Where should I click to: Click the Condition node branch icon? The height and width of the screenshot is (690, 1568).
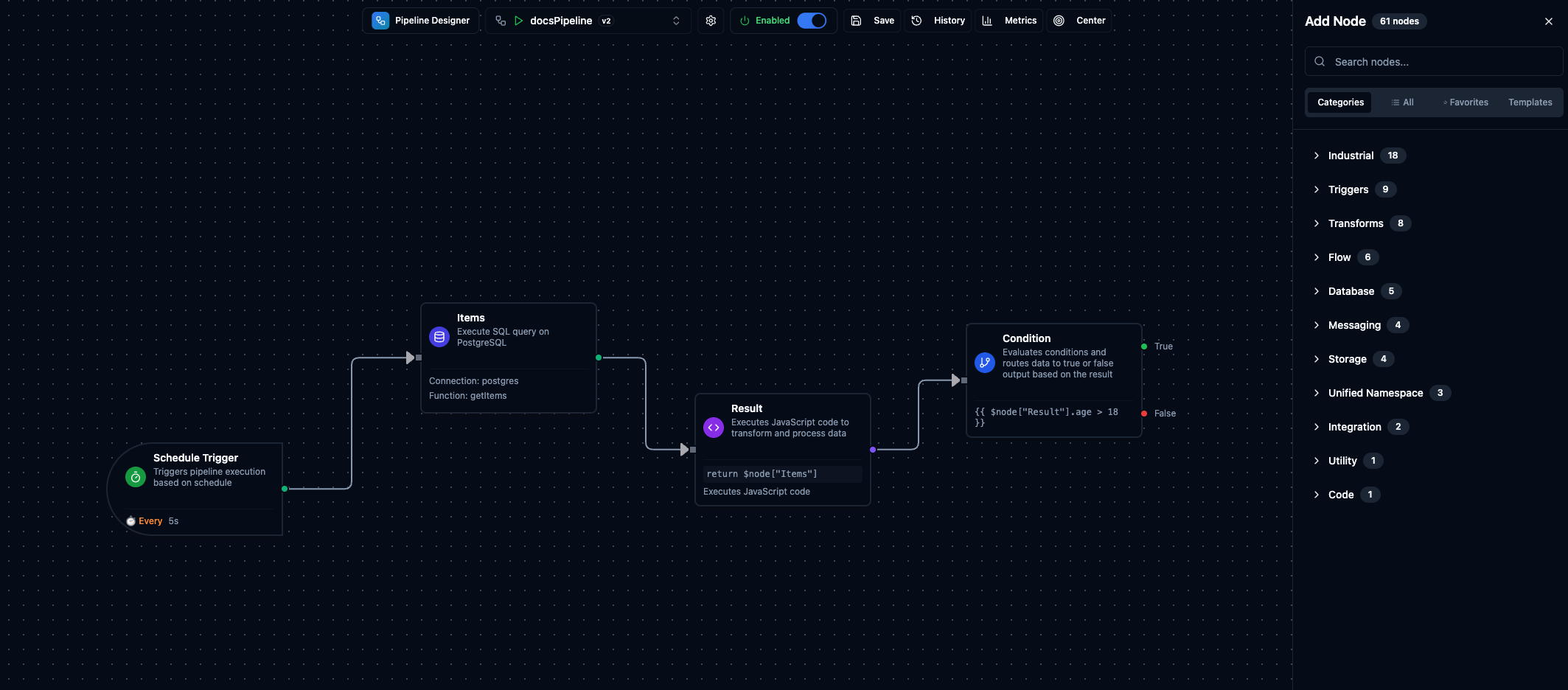[x=985, y=363]
